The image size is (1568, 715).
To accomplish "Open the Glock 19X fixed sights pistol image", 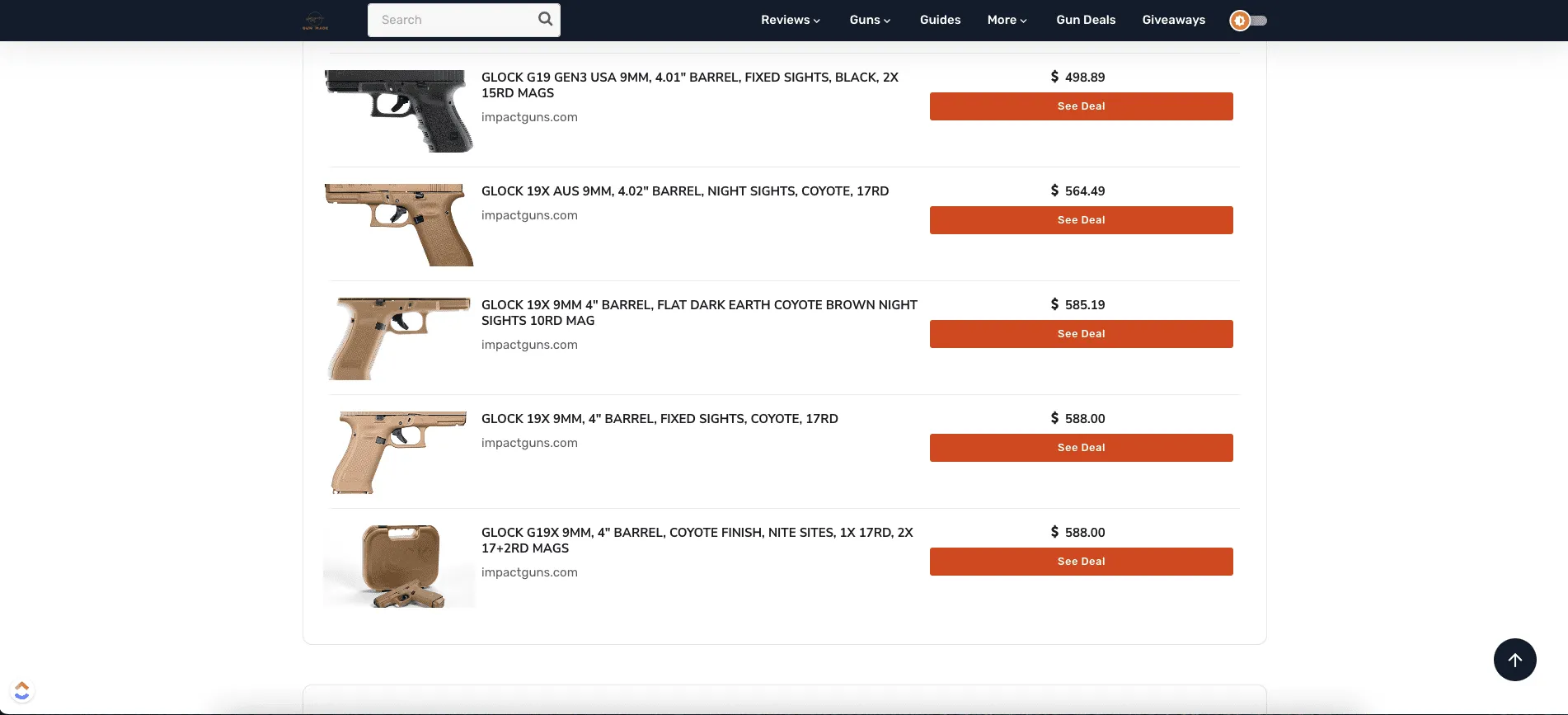I will [399, 453].
